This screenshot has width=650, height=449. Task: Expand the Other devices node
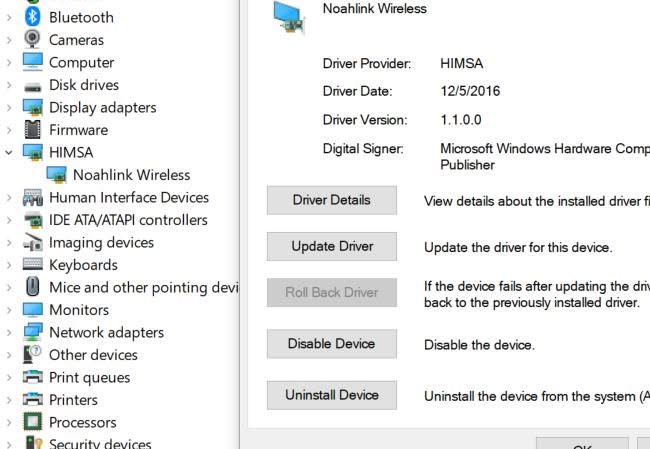click(9, 355)
